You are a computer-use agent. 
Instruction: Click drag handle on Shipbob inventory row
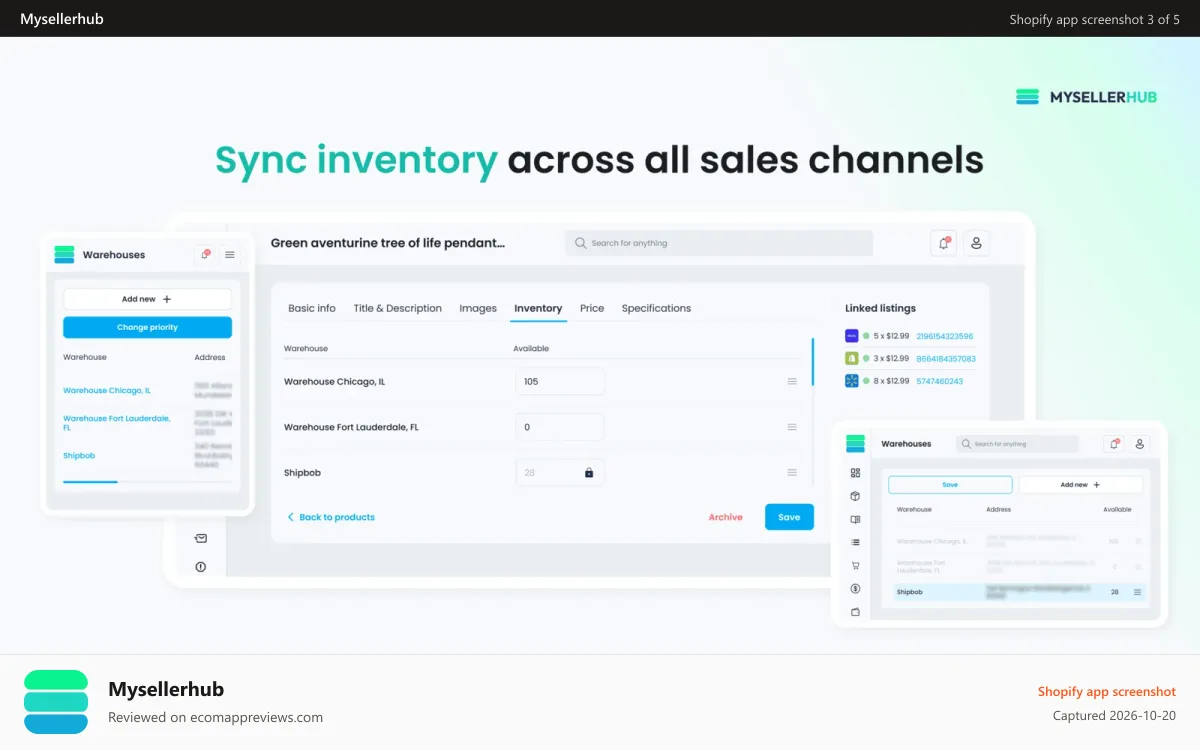[x=792, y=472]
